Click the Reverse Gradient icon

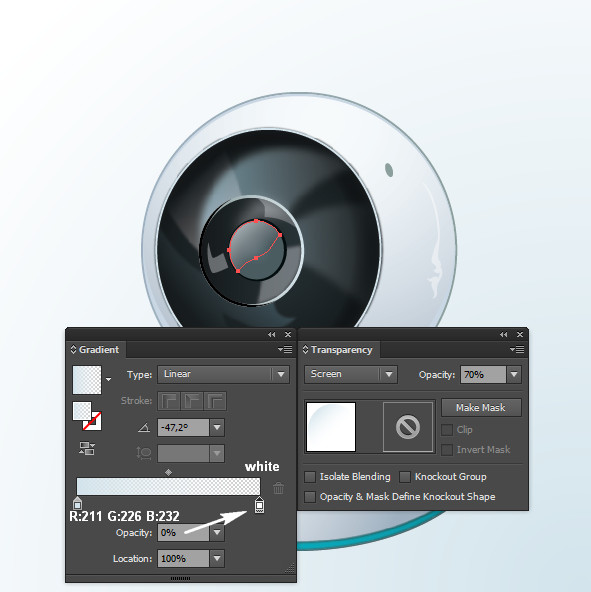[x=87, y=448]
